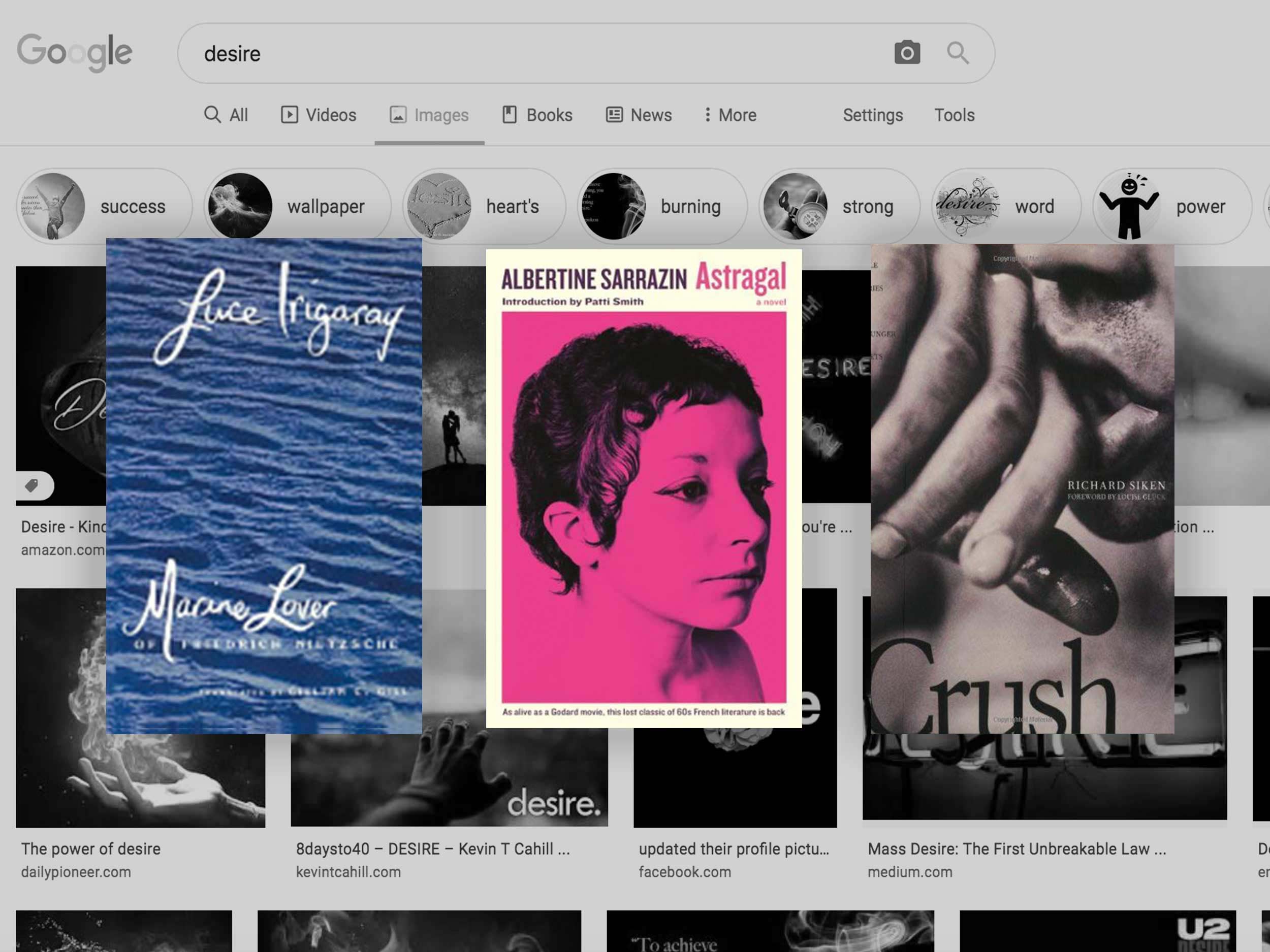Click the product tag icon on Desire image
1270x952 pixels.
pos(33,485)
